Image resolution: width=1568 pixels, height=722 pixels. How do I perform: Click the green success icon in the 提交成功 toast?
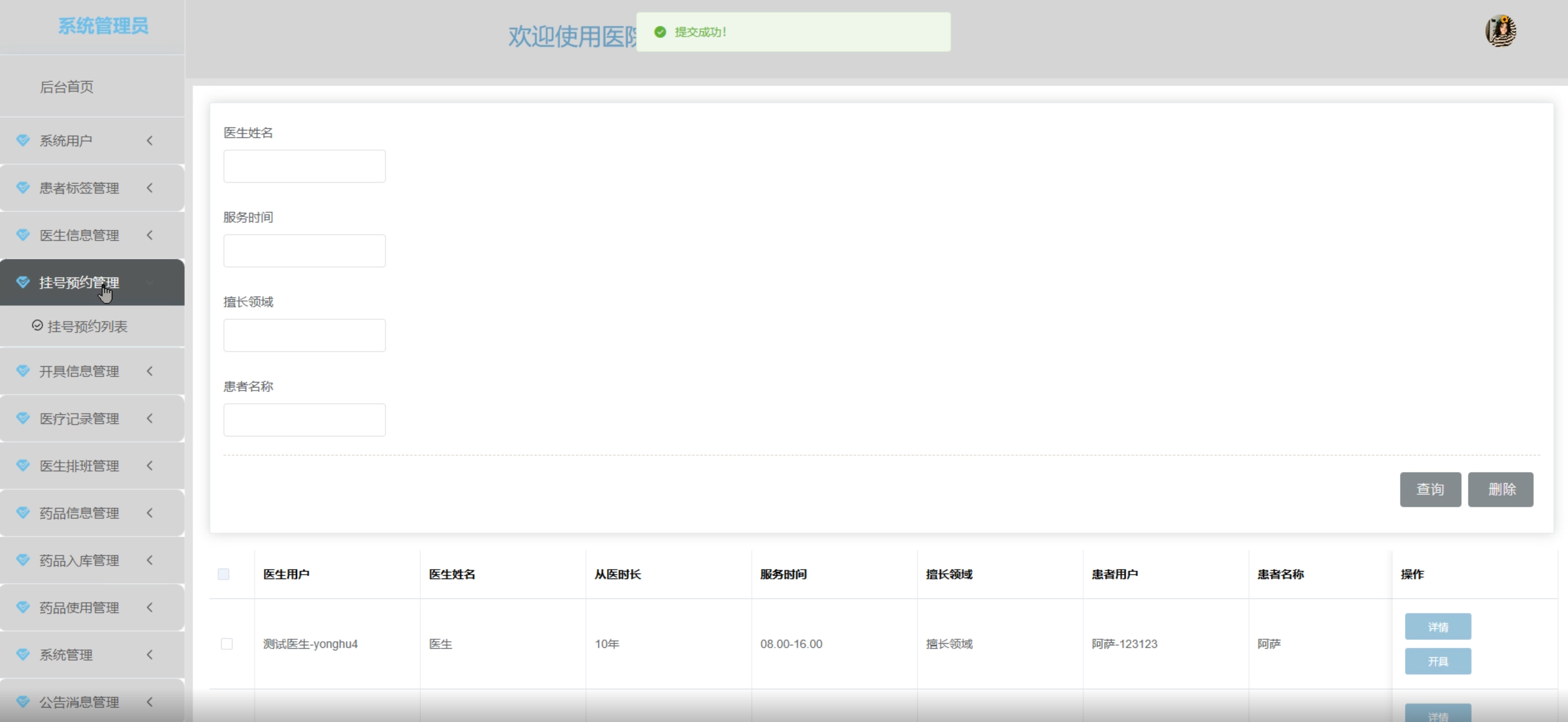(660, 32)
